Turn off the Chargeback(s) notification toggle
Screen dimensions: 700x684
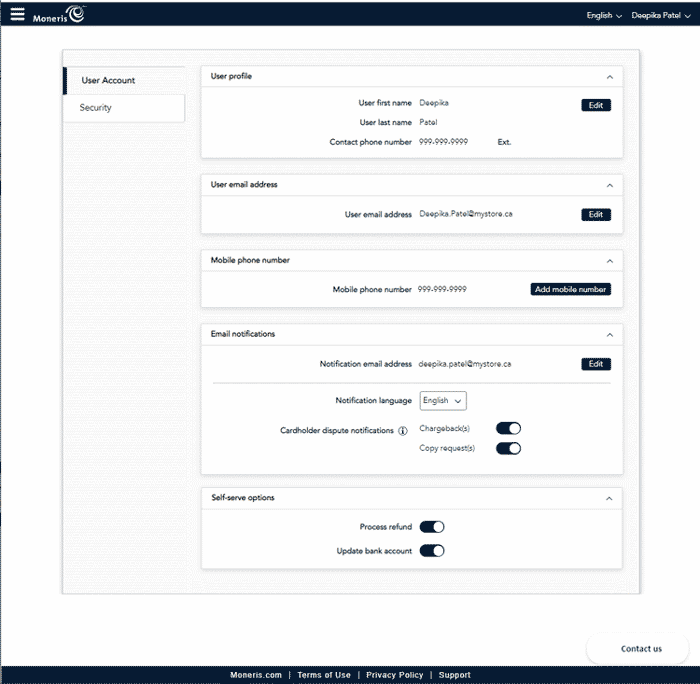(508, 429)
